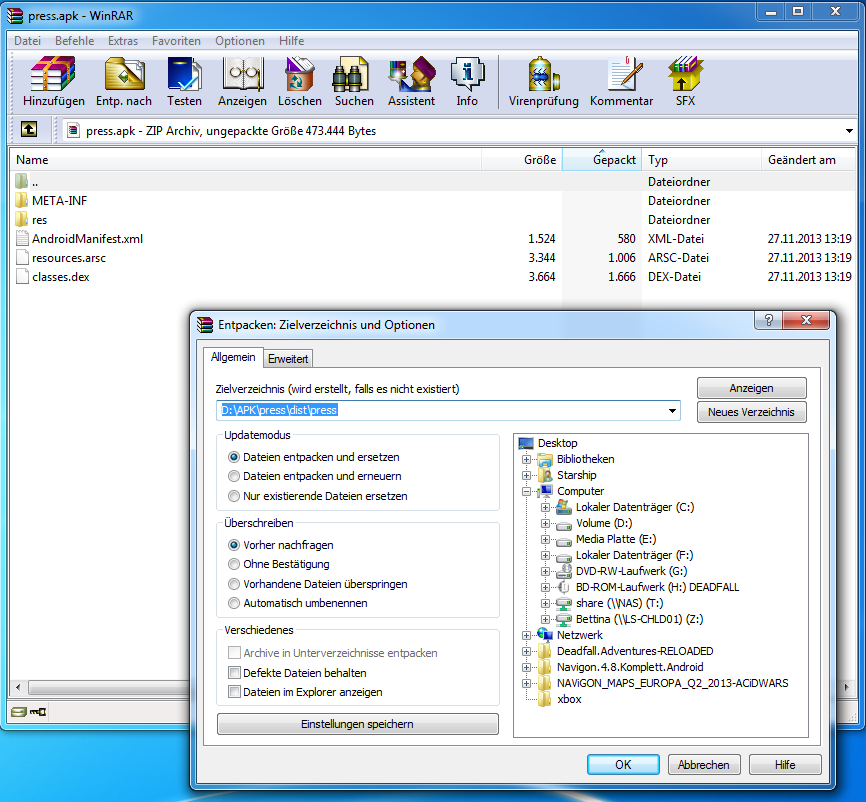Viewport: 866px width, 802px height.
Task: Expand the Netzwerk tree node
Action: (527, 635)
